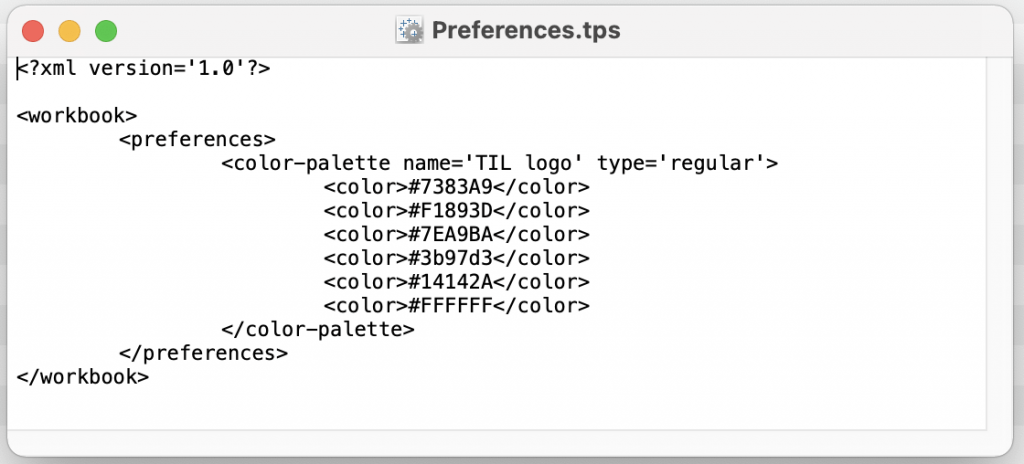Click the closing preferences tag
This screenshot has height=464, width=1024.
203,353
